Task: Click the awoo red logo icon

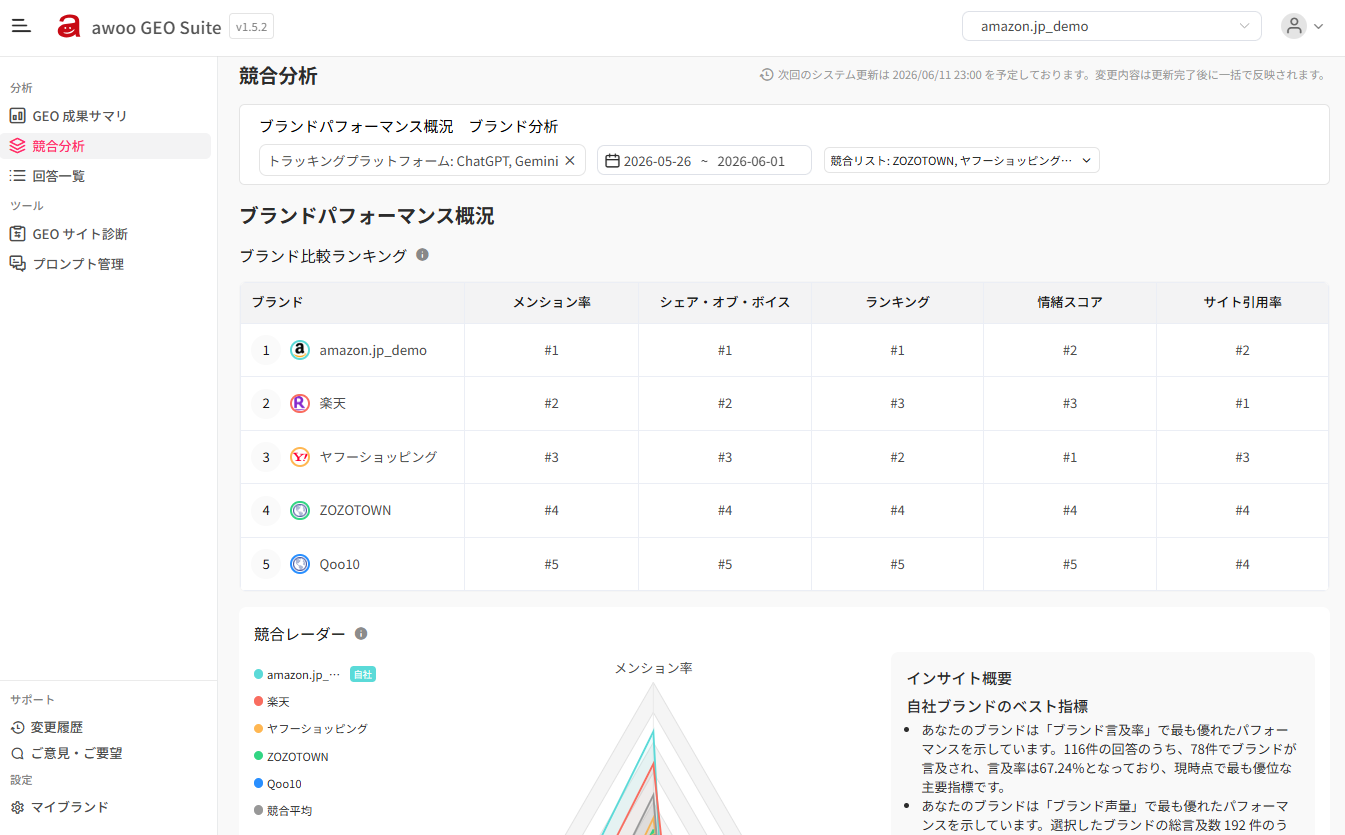Action: [x=68, y=27]
